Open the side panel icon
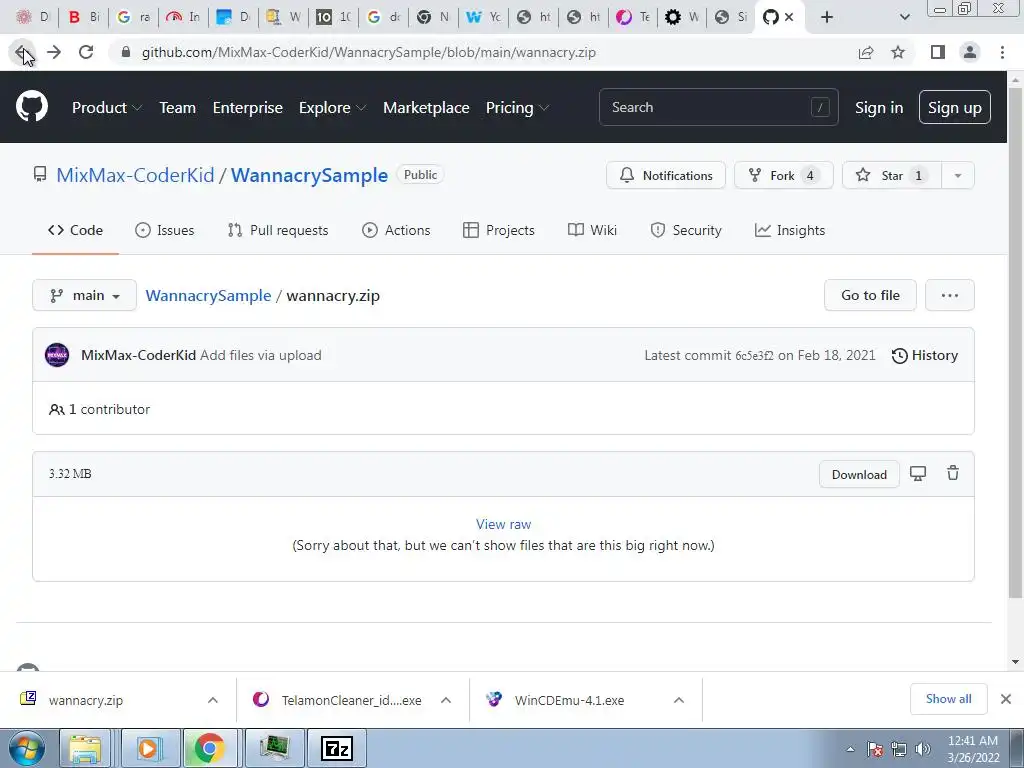Image resolution: width=1024 pixels, height=768 pixels. point(938,52)
